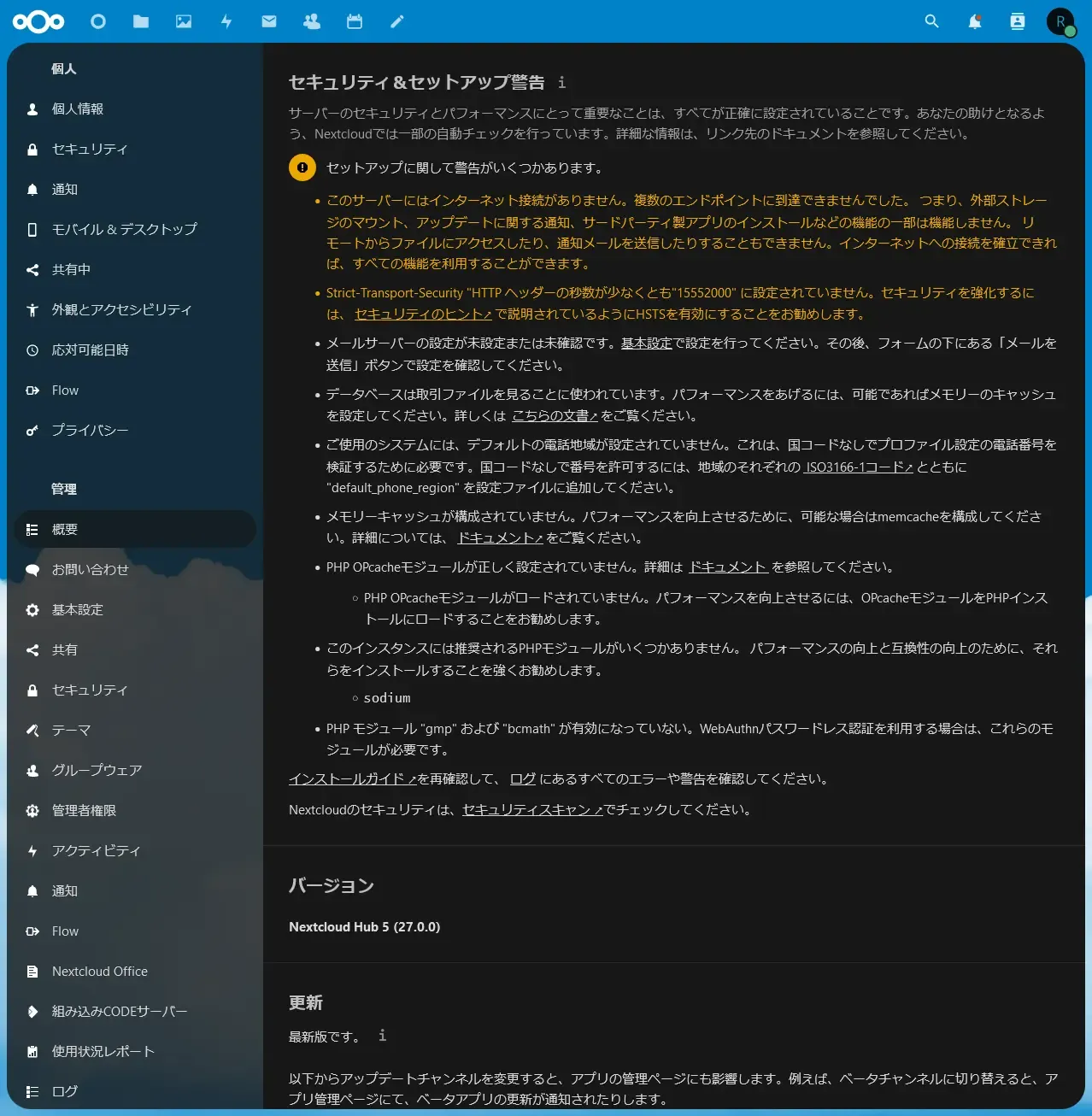1092x1116 pixels.
Task: Open 管理者権限 settings
Action: click(135, 810)
